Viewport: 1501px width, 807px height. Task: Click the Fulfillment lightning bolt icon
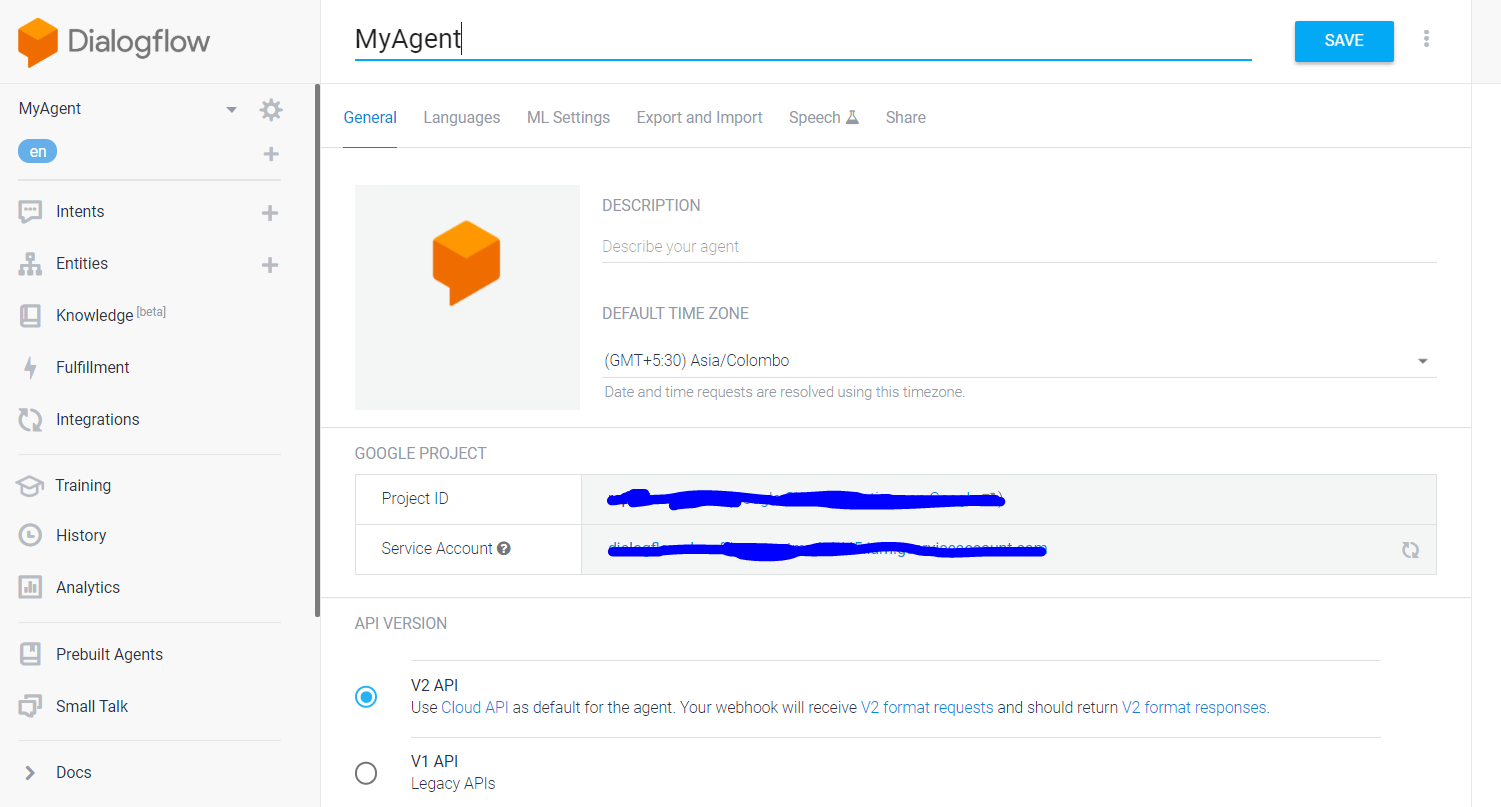[30, 368]
